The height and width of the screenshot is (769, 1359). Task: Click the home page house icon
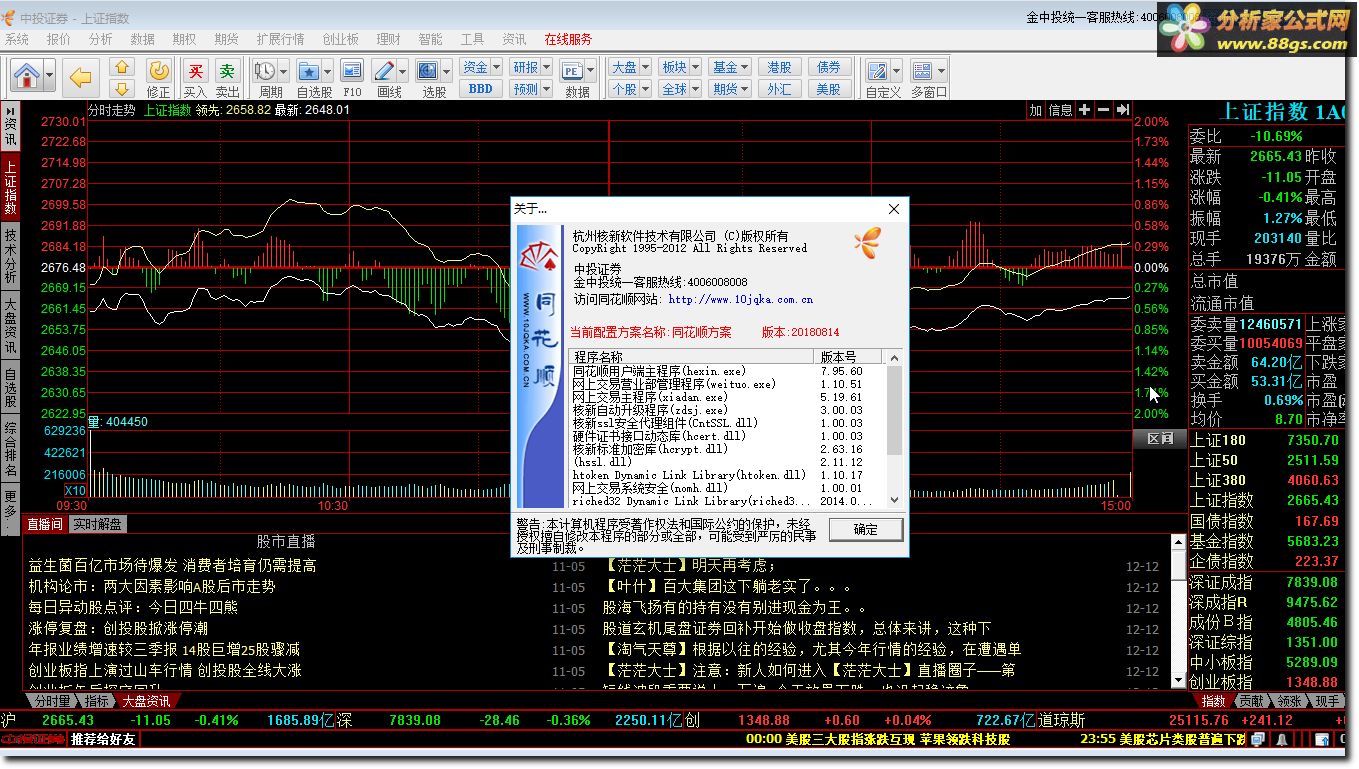pyautogui.click(x=27, y=76)
